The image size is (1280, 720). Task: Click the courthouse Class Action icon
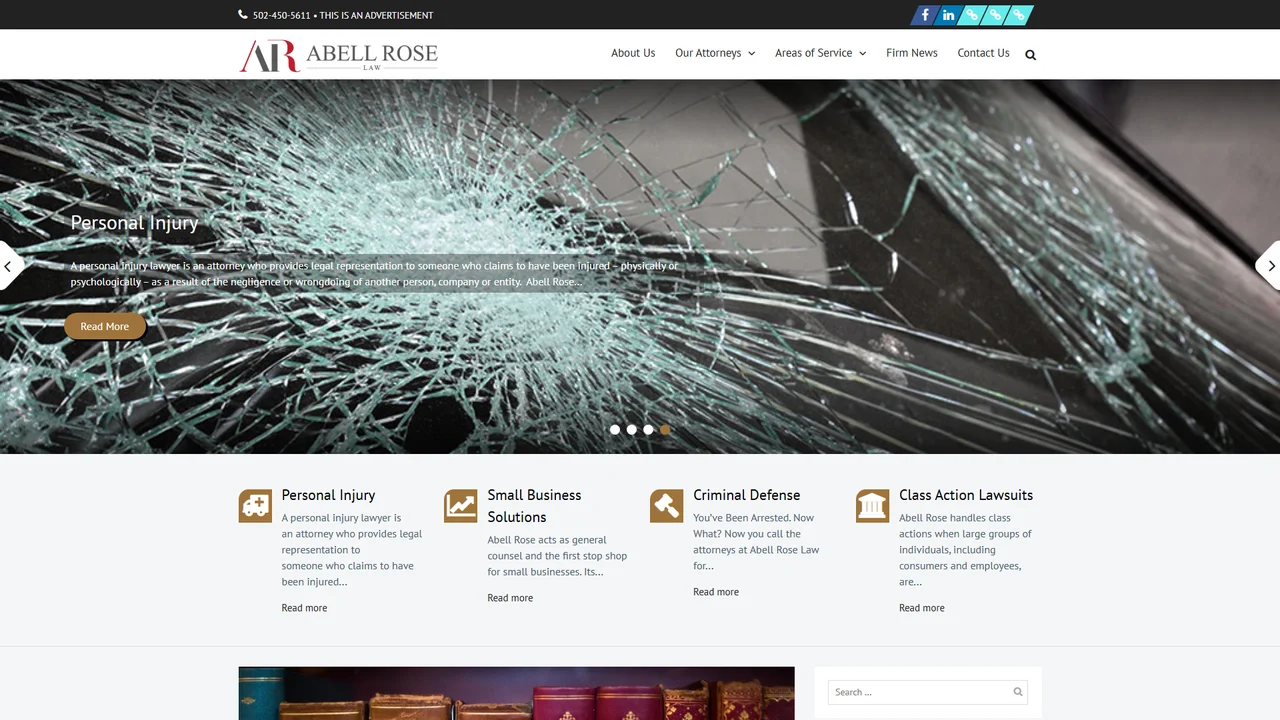pyautogui.click(x=873, y=506)
